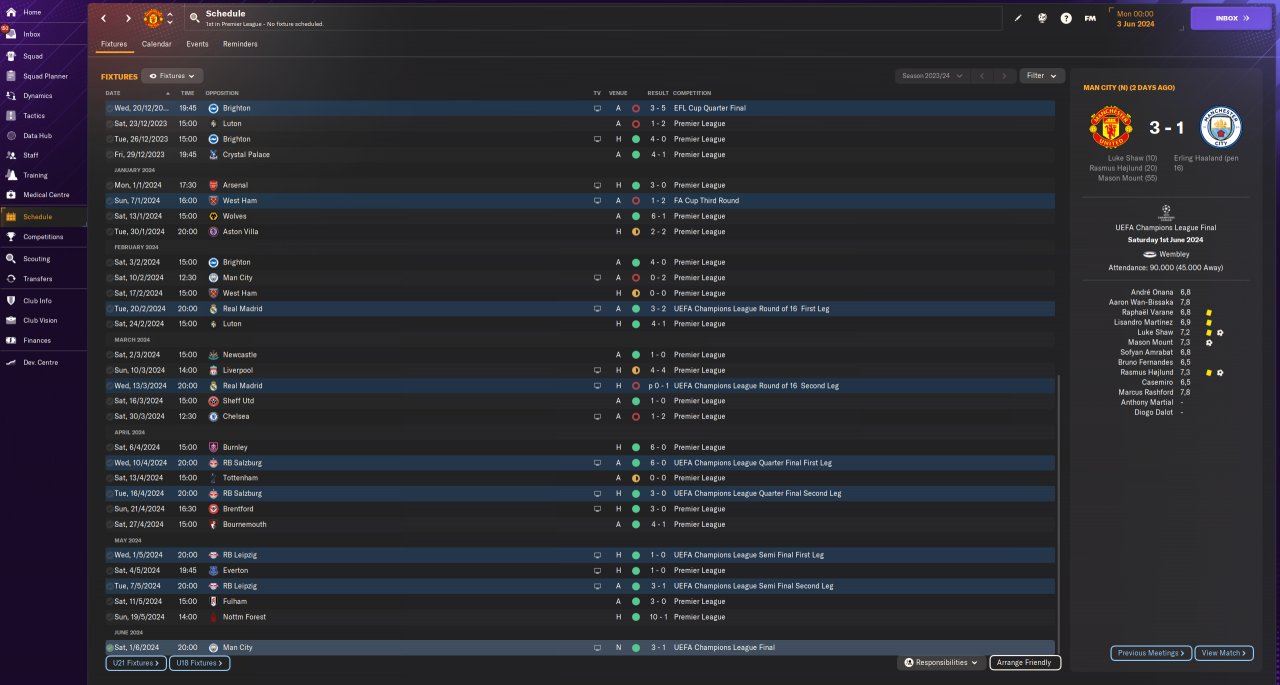Screen dimensions: 1280x685
Task: Open the help question mark icon
Action: pyautogui.click(x=1066, y=18)
